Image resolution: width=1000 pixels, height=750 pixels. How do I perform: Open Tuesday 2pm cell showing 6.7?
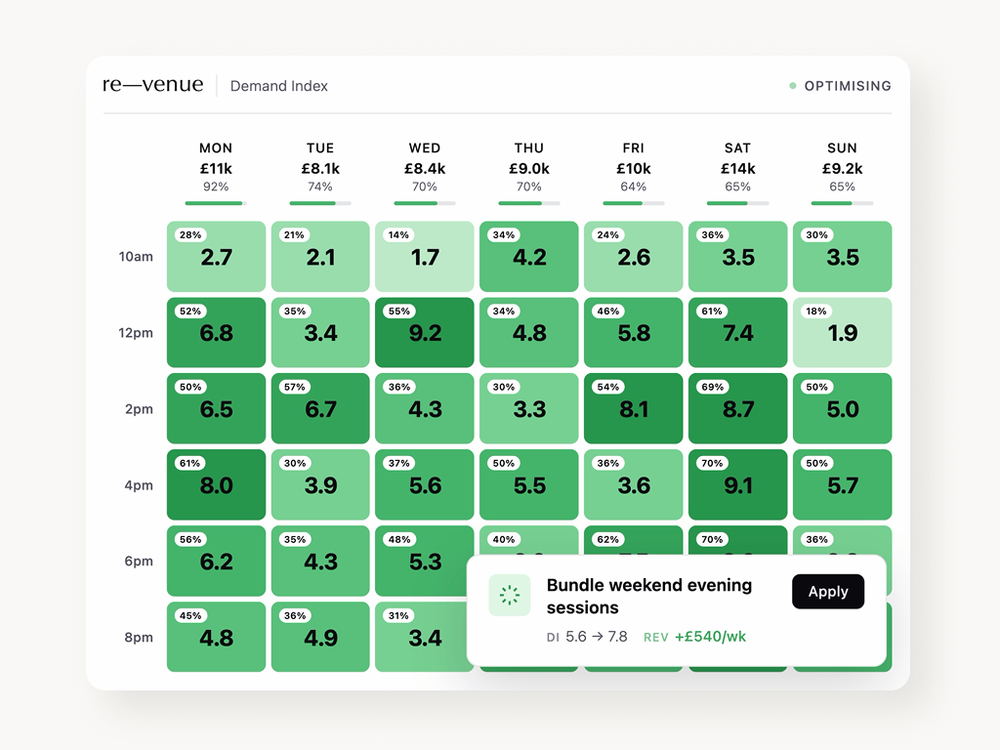click(320, 408)
